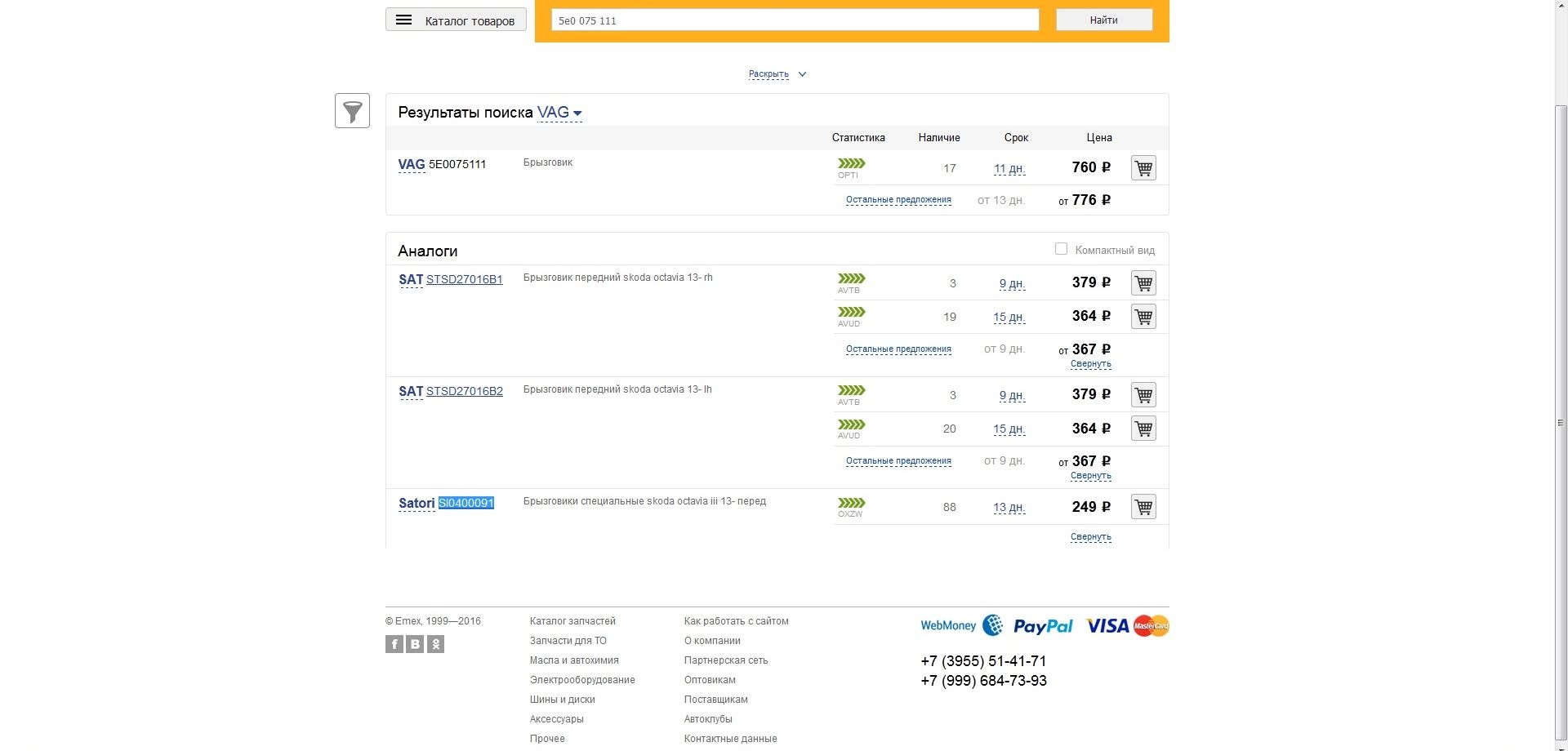Viewport: 1568px width, 751px height.
Task: Click the SAT brand link for STSD27016B2
Action: pyautogui.click(x=411, y=391)
